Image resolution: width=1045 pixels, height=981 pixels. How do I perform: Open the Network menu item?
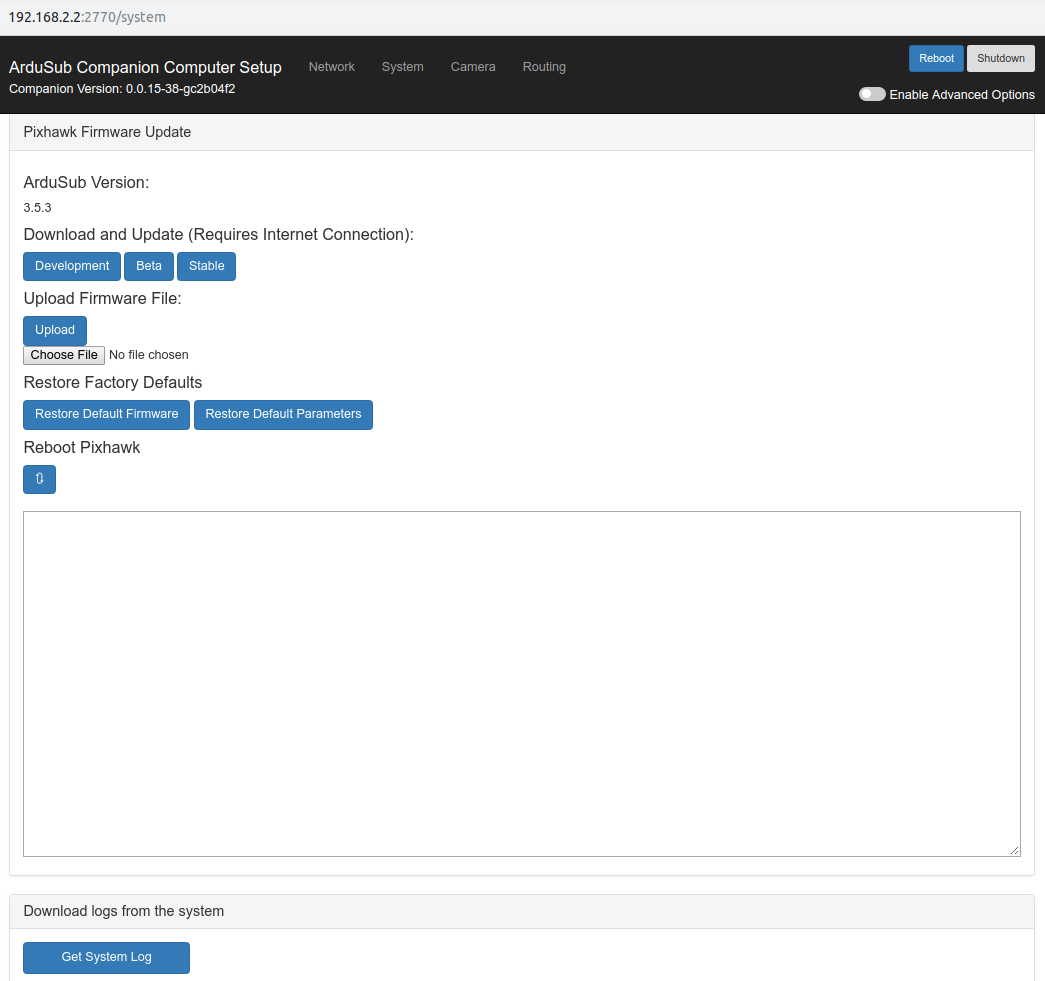[x=331, y=67]
